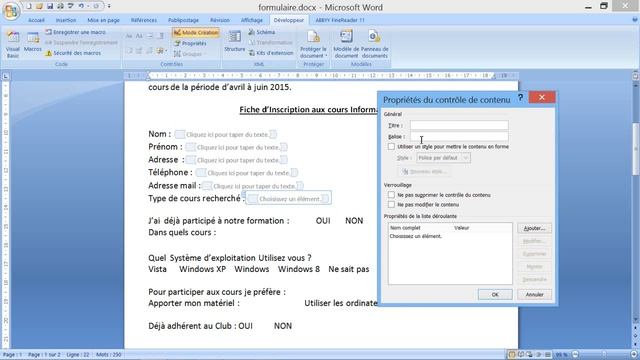Open the Macros dialog

(x=33, y=42)
